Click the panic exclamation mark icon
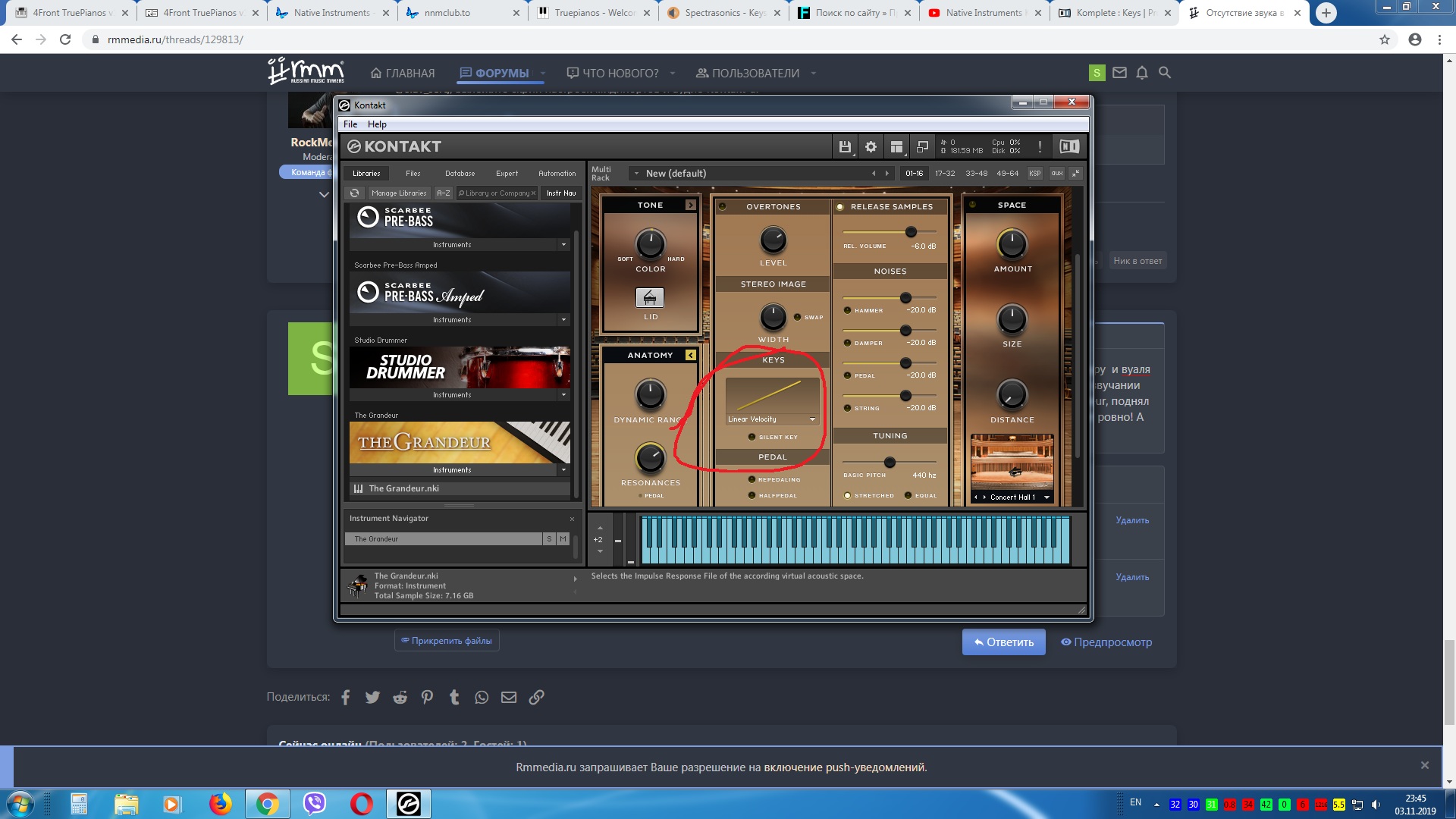Viewport: 1456px width, 819px height. (x=1040, y=147)
